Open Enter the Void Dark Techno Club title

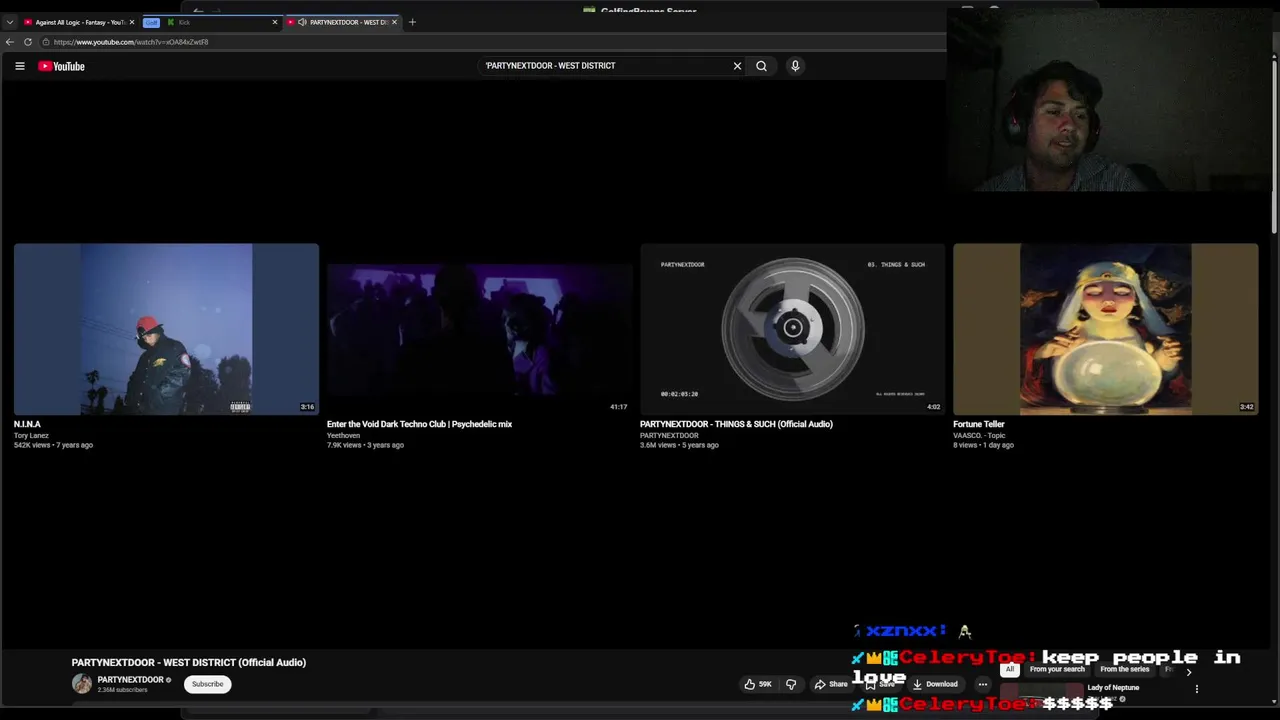coord(419,424)
